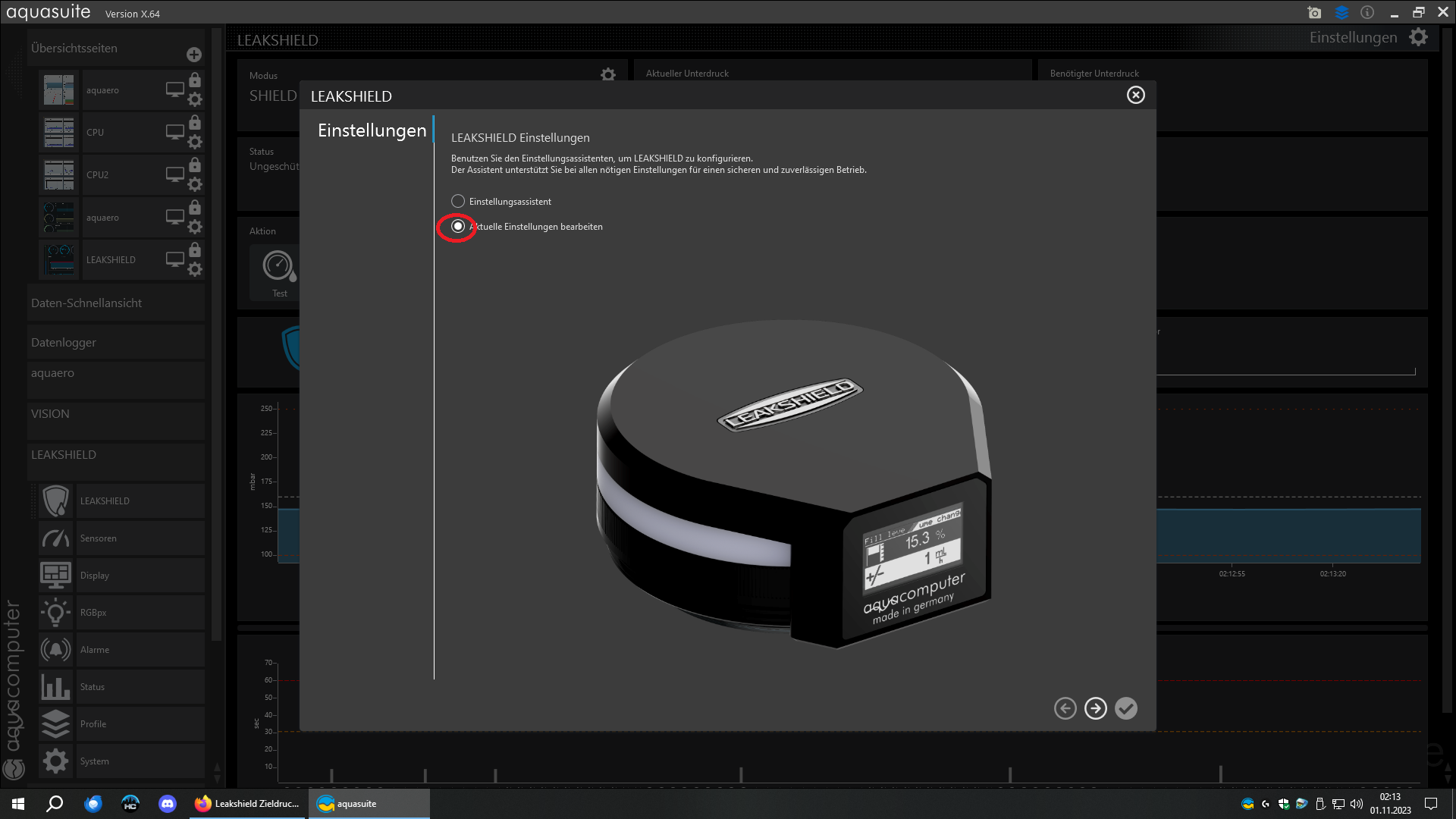Close the LEAKSHIELD dialog with X icon

1135,95
